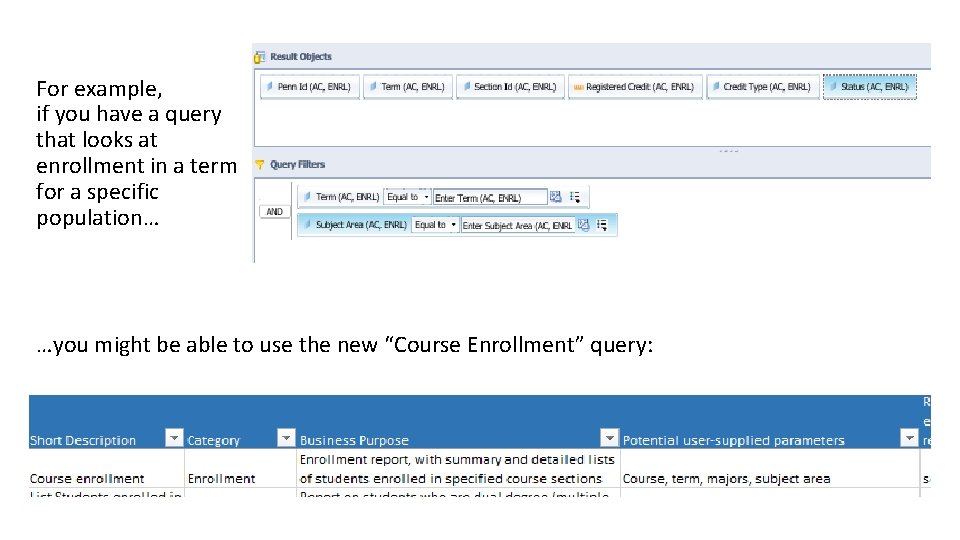Click operand list icon in Subject Area filter
The width and height of the screenshot is (960, 540).
point(602,225)
